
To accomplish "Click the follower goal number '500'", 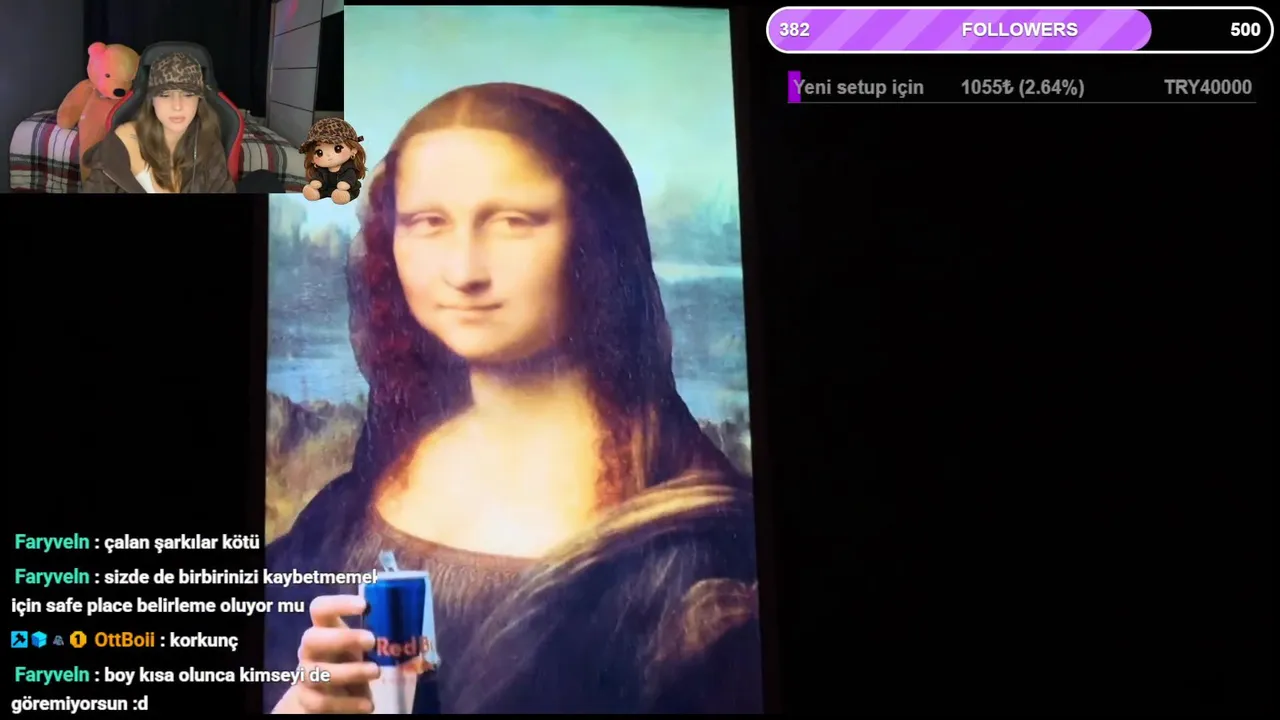I will click(1245, 30).
